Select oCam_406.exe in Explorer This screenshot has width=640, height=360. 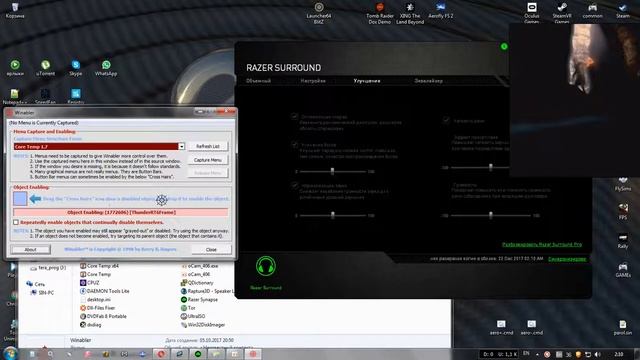pos(200,266)
